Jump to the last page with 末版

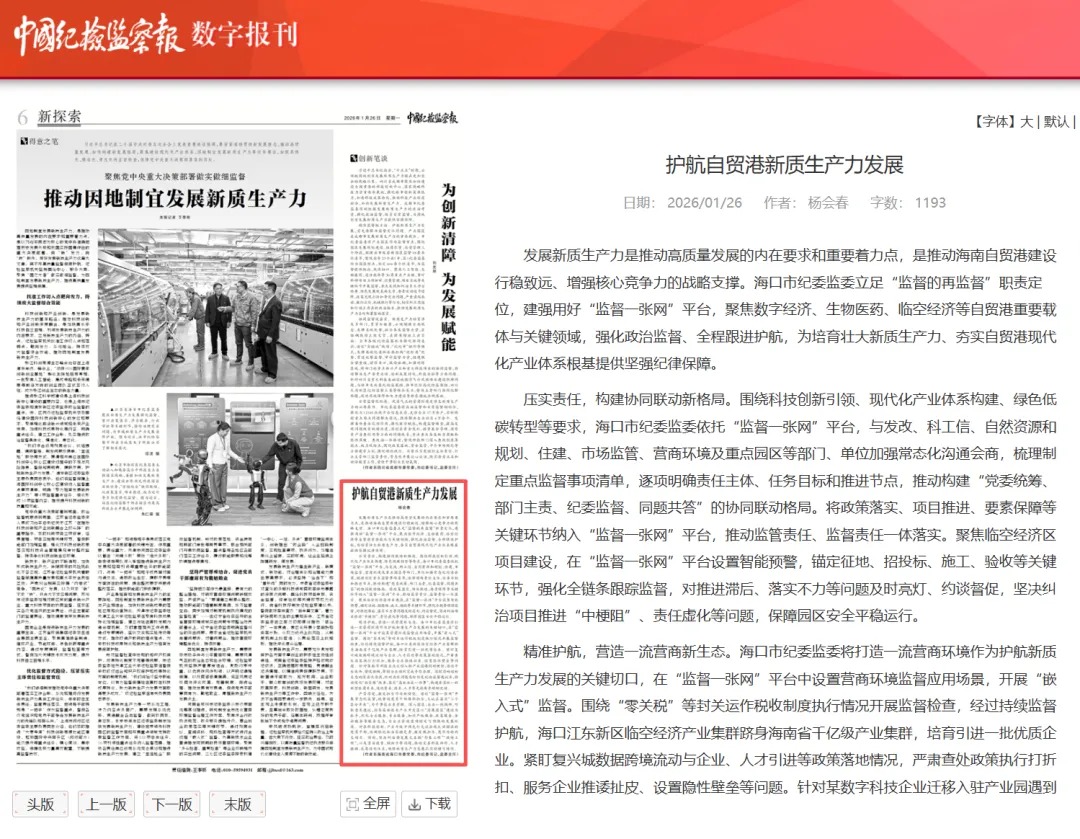coord(238,804)
